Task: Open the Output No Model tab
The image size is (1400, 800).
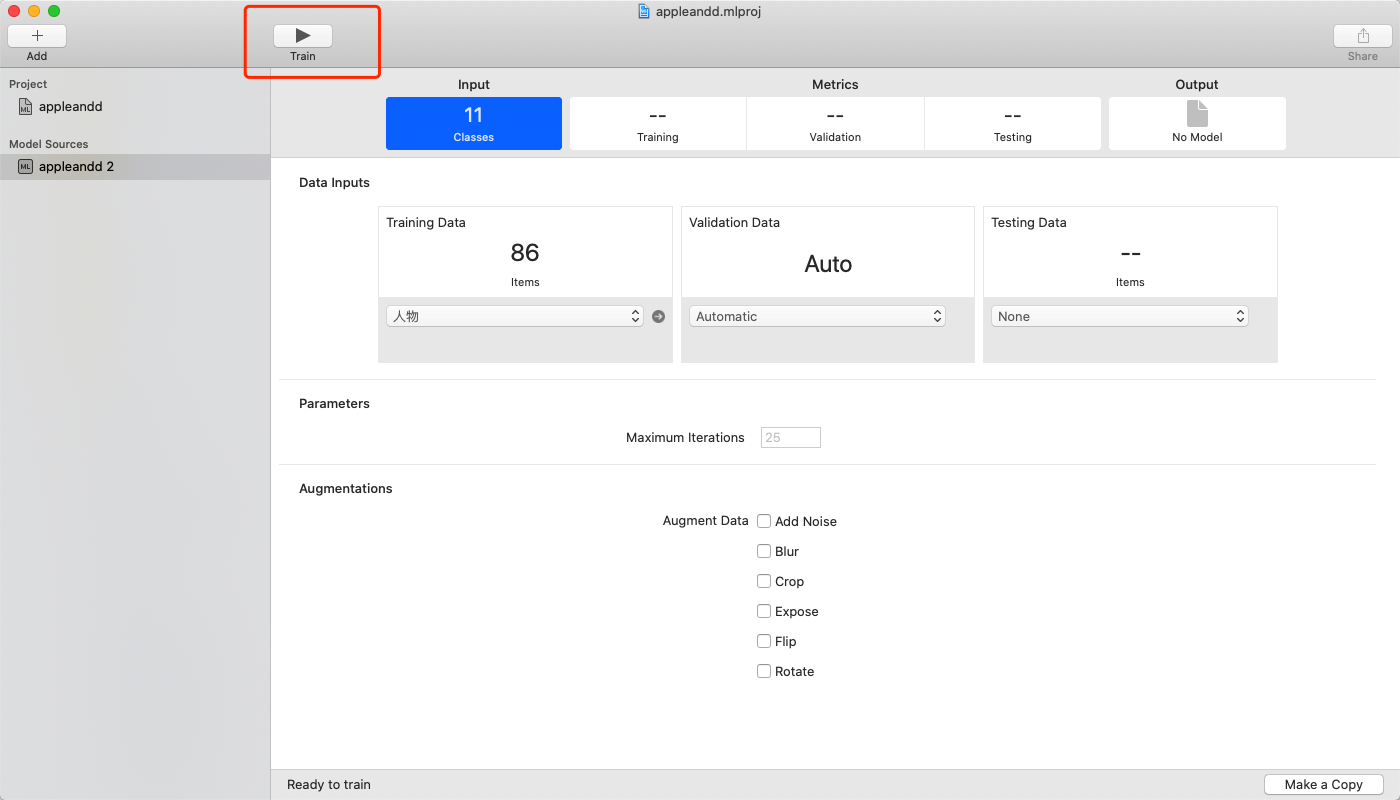Action: [x=1197, y=123]
